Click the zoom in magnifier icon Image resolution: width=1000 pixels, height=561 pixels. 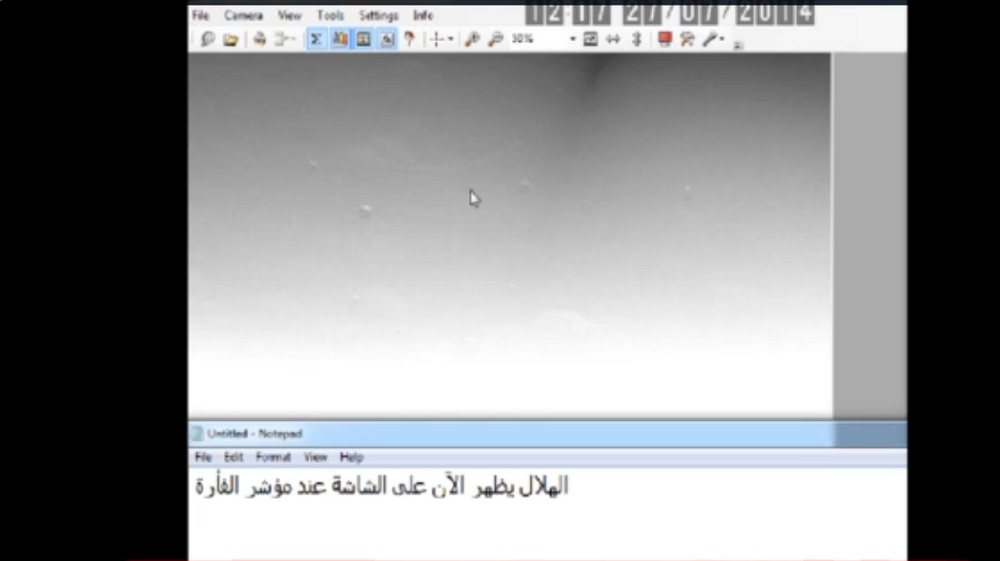[x=472, y=39]
